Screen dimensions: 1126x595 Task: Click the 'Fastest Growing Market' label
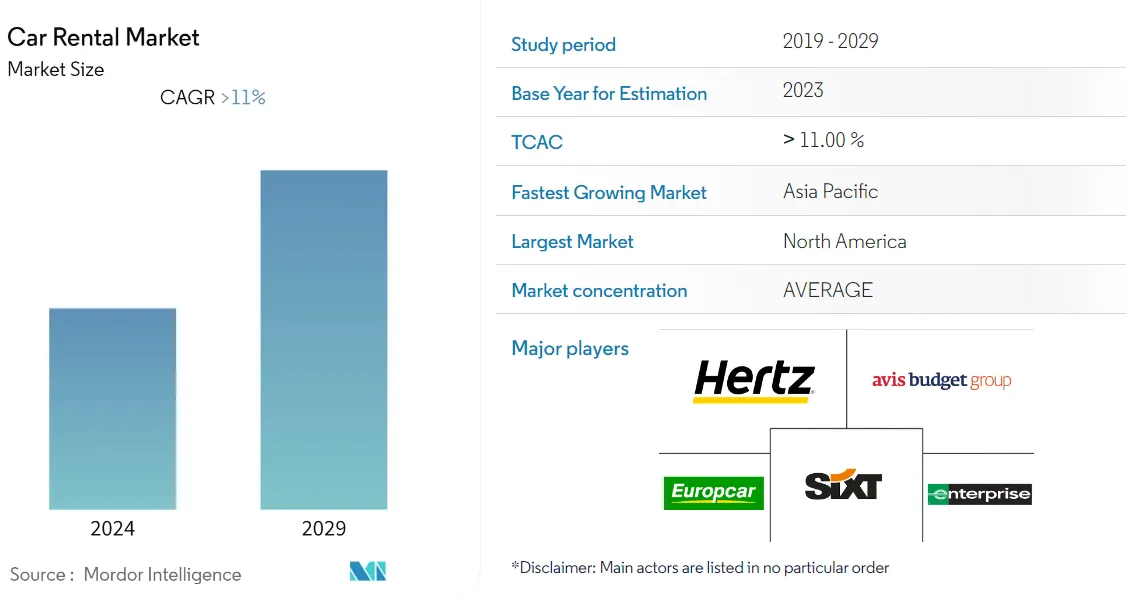(609, 192)
